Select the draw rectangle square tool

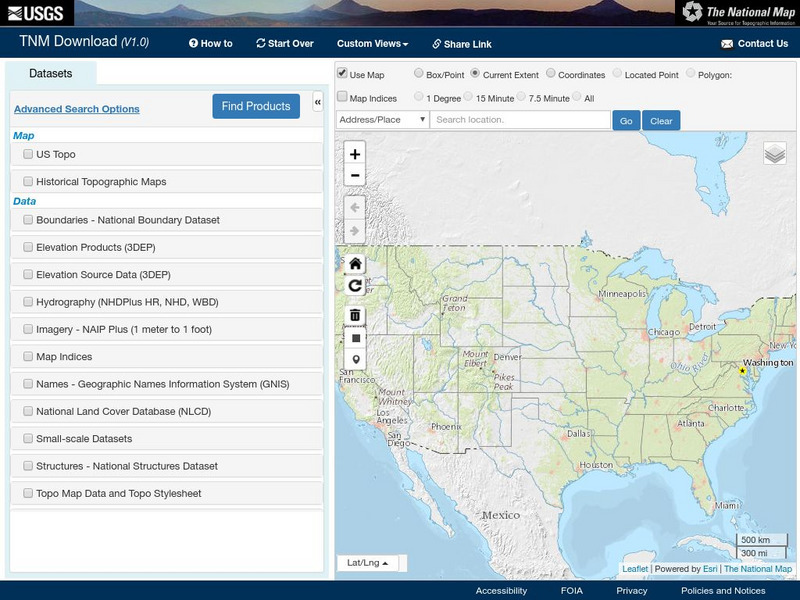point(355,338)
